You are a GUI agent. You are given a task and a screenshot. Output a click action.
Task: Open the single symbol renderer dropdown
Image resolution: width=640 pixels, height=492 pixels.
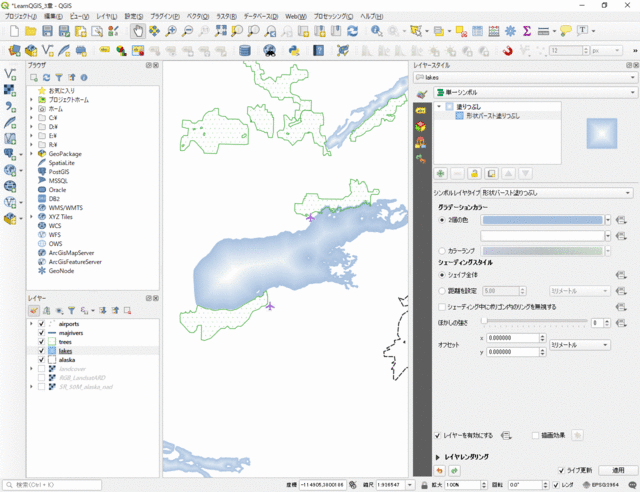point(535,92)
